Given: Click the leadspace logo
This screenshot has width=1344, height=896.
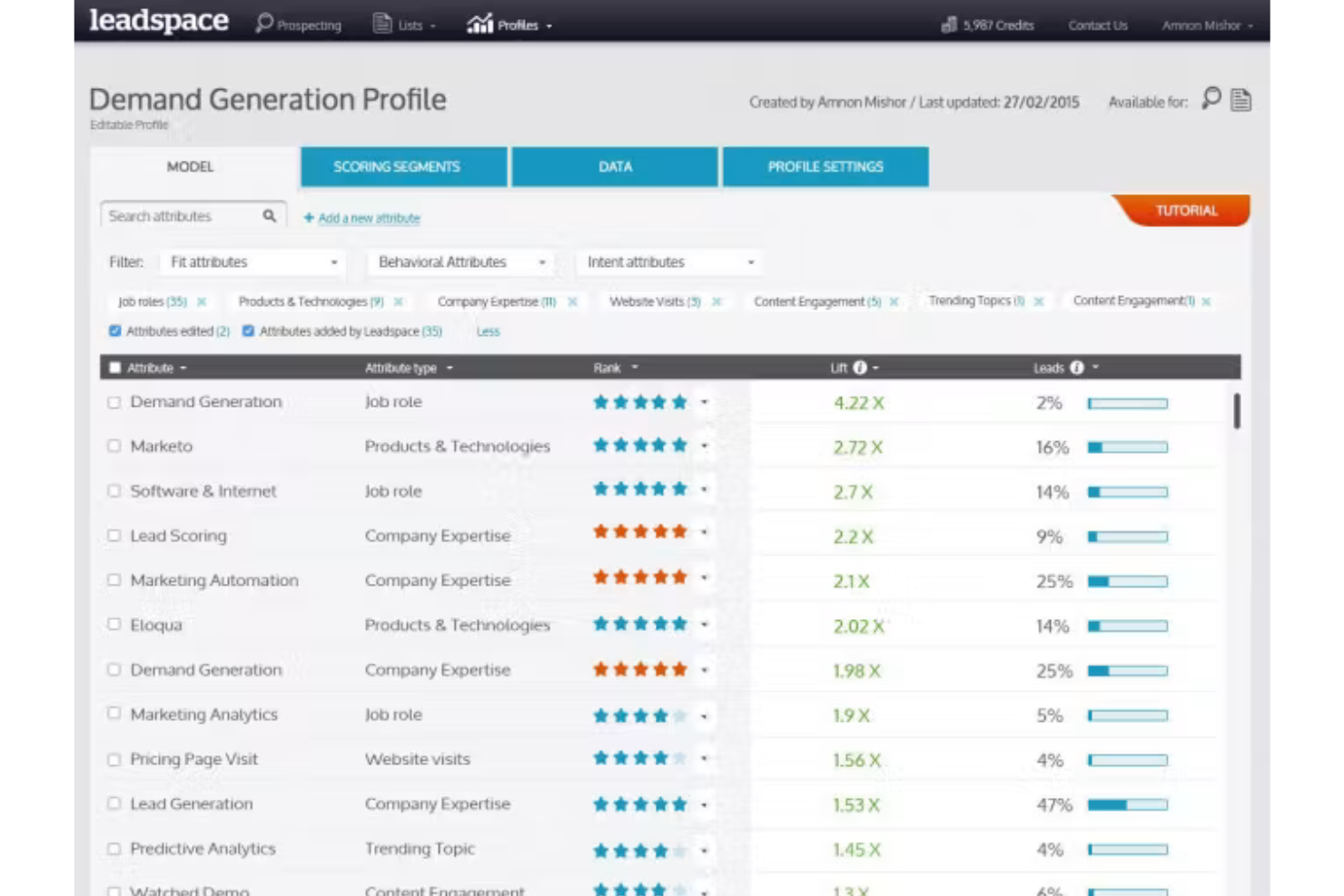Looking at the screenshot, I should (159, 20).
